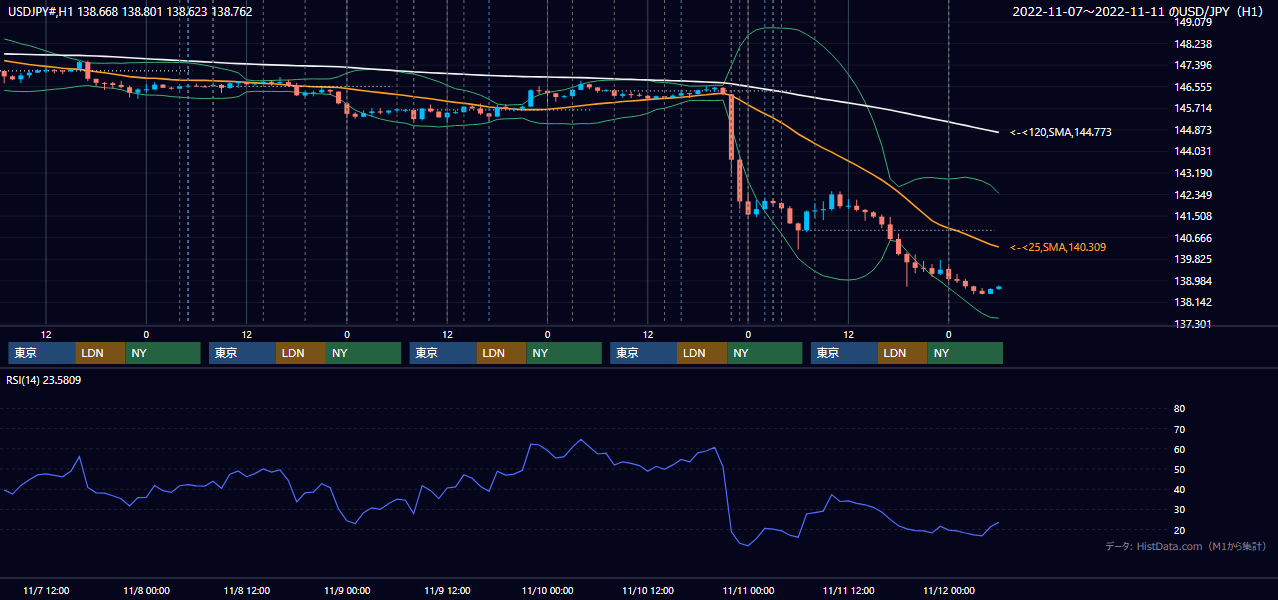Select the 141.508 price level
1278x600 pixels.
[1193, 216]
